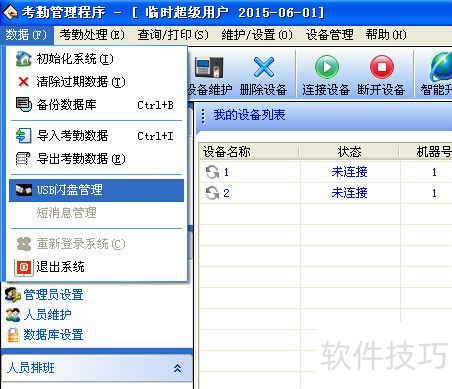Click the 状态 column header

(349, 152)
